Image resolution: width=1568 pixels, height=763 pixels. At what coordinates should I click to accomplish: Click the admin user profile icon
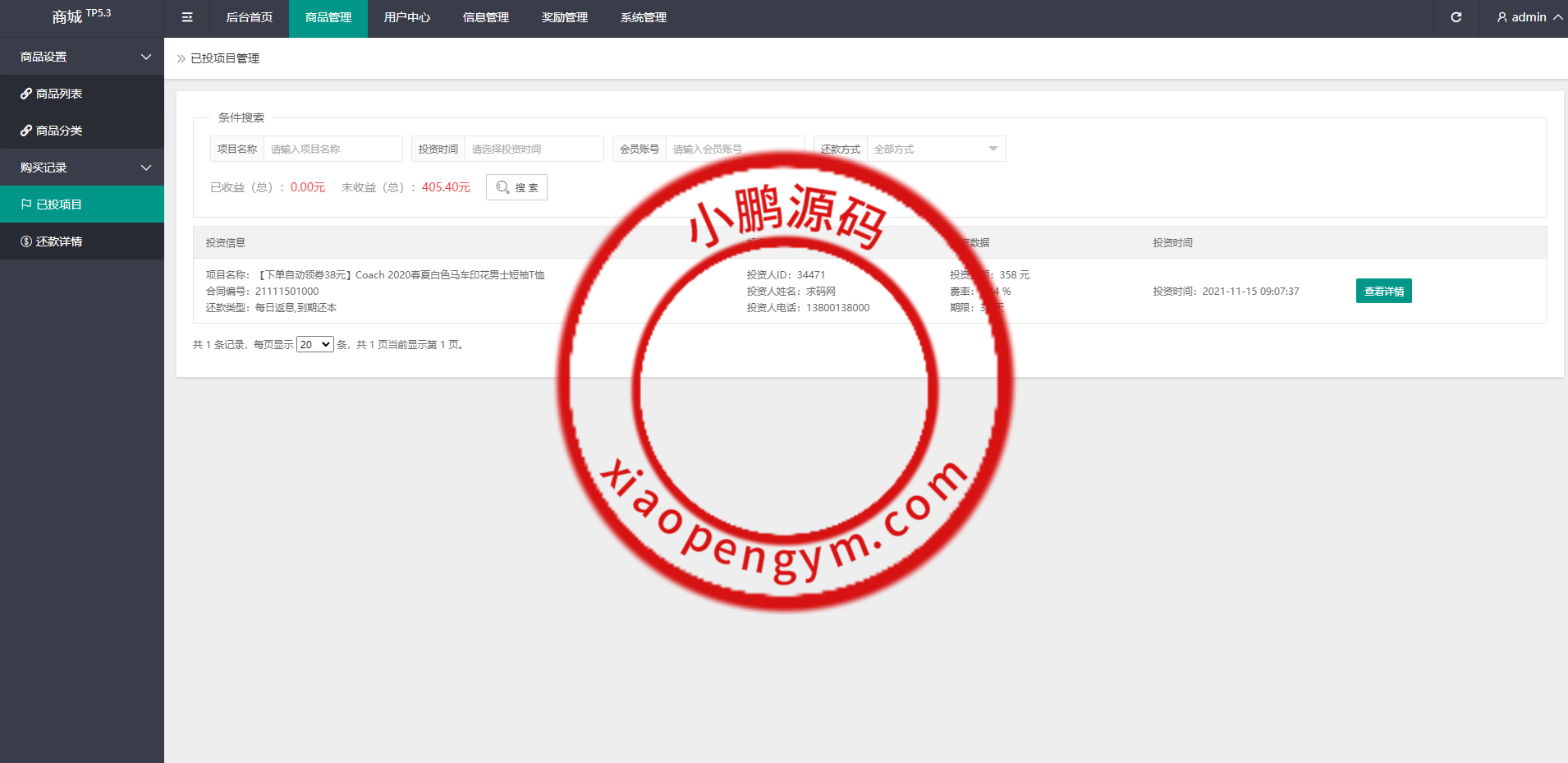pyautogui.click(x=1502, y=17)
